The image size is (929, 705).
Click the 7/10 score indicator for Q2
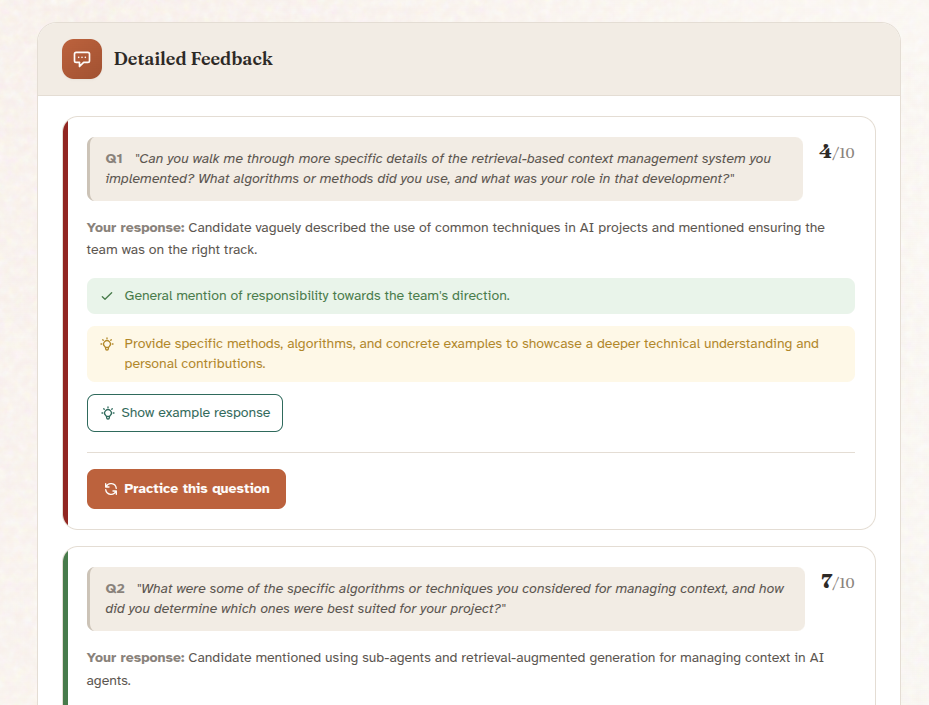836,582
